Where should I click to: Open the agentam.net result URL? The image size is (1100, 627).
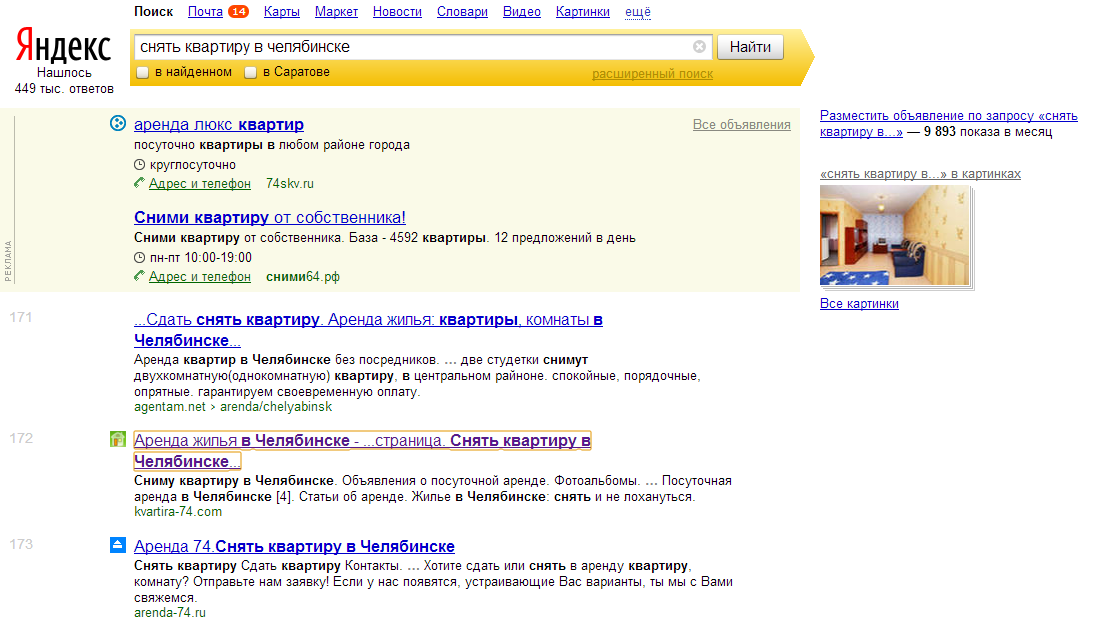pyautogui.click(x=233, y=407)
